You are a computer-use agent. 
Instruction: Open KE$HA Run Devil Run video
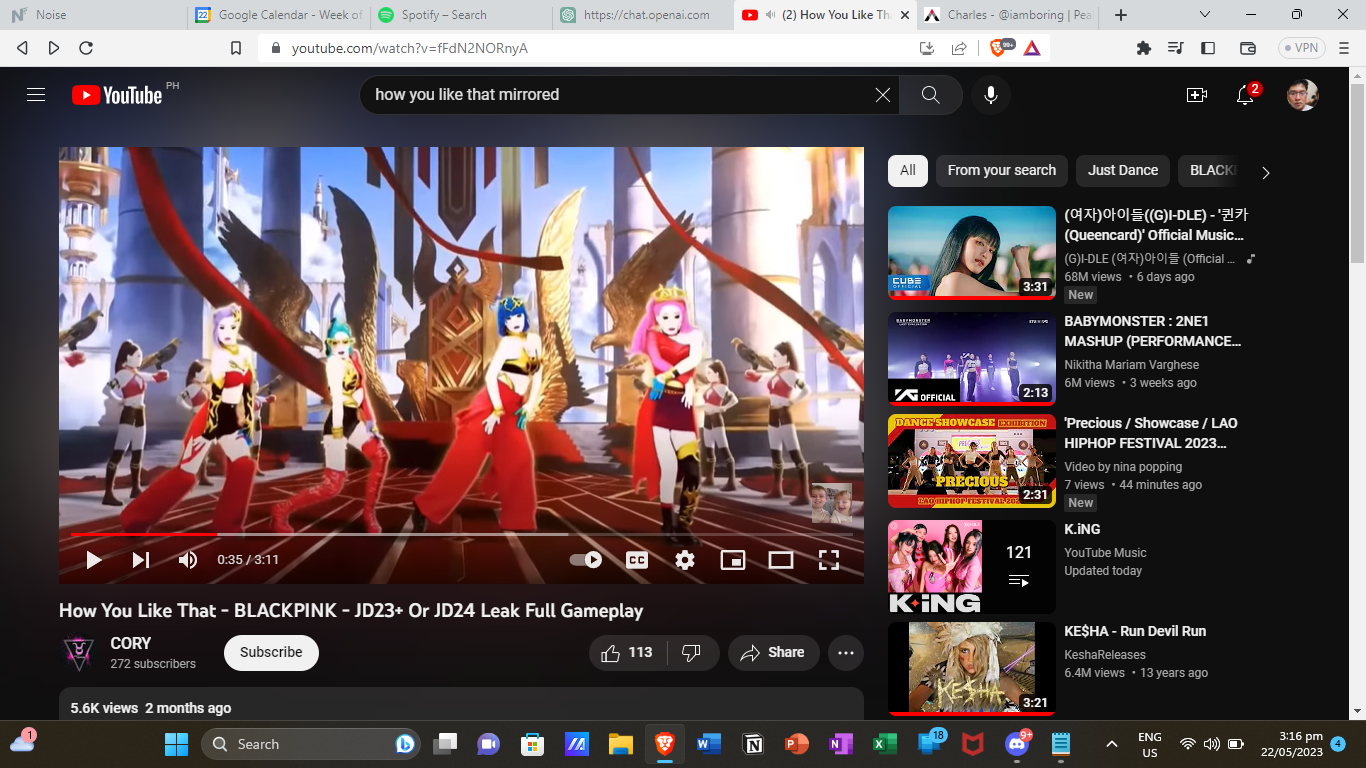tap(972, 669)
